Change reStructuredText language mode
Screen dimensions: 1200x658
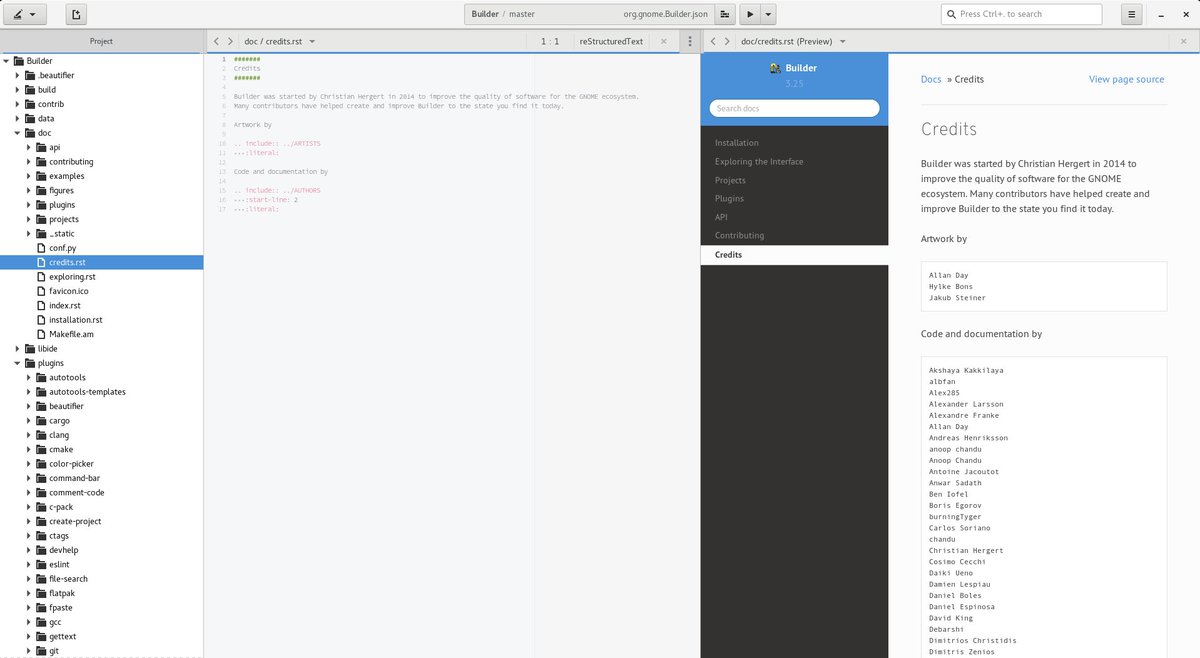point(611,41)
